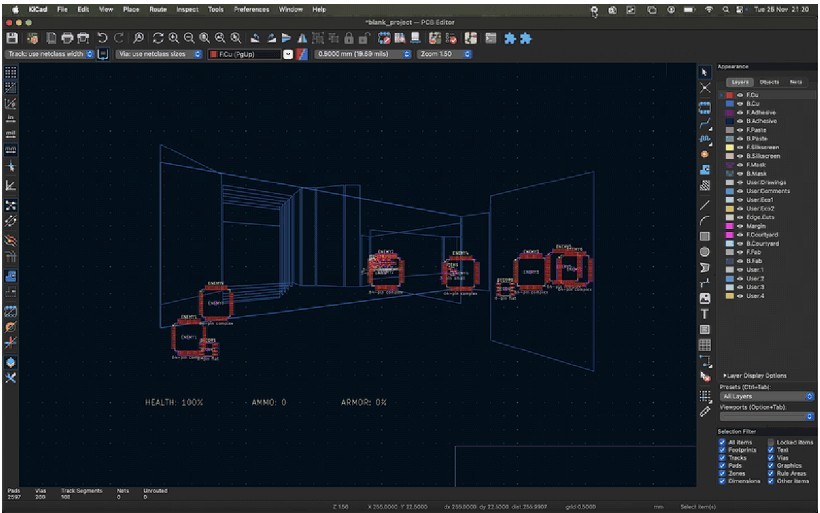
Task: Switch to the Objects tab
Action: pos(769,82)
